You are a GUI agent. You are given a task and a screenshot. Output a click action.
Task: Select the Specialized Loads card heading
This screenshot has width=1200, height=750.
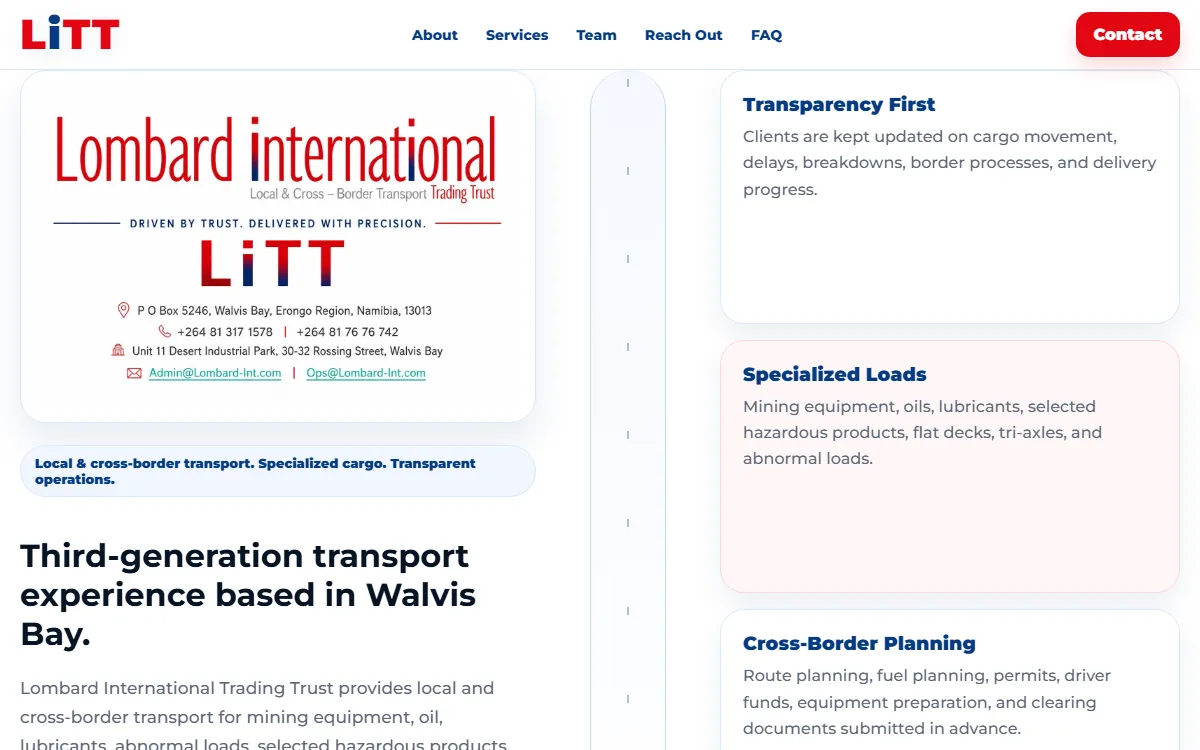click(835, 374)
